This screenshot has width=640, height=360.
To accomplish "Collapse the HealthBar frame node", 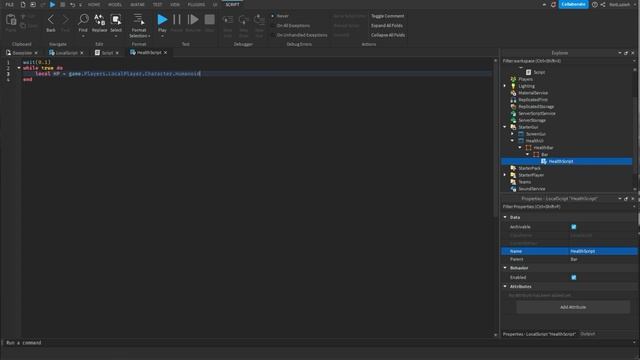I will click(x=520, y=147).
